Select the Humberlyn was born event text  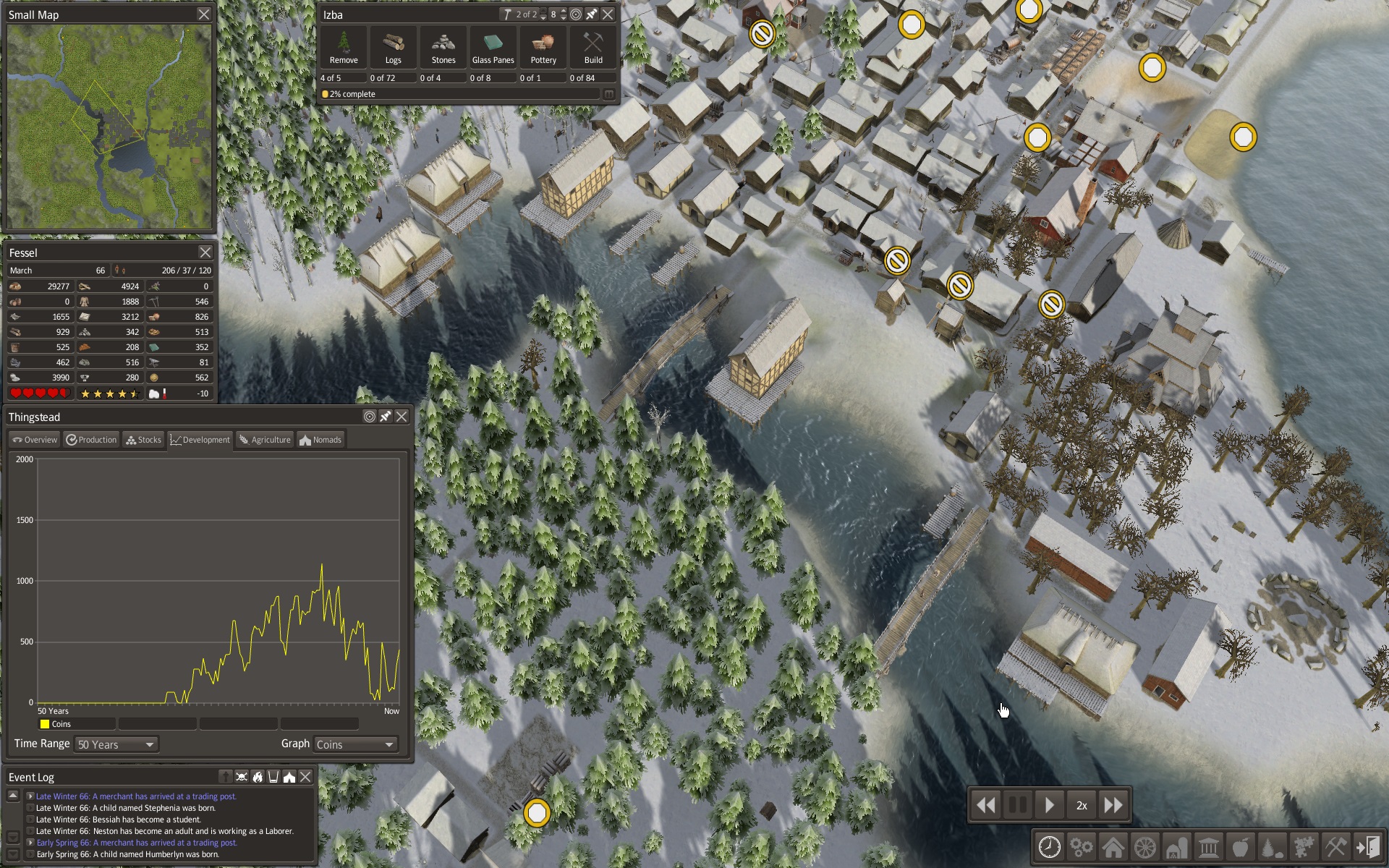(x=127, y=854)
